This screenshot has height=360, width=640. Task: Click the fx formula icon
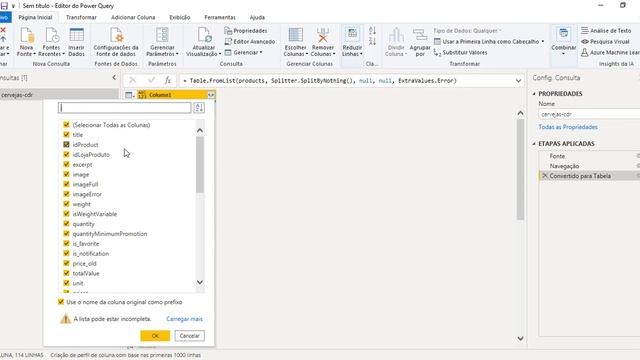[168, 80]
